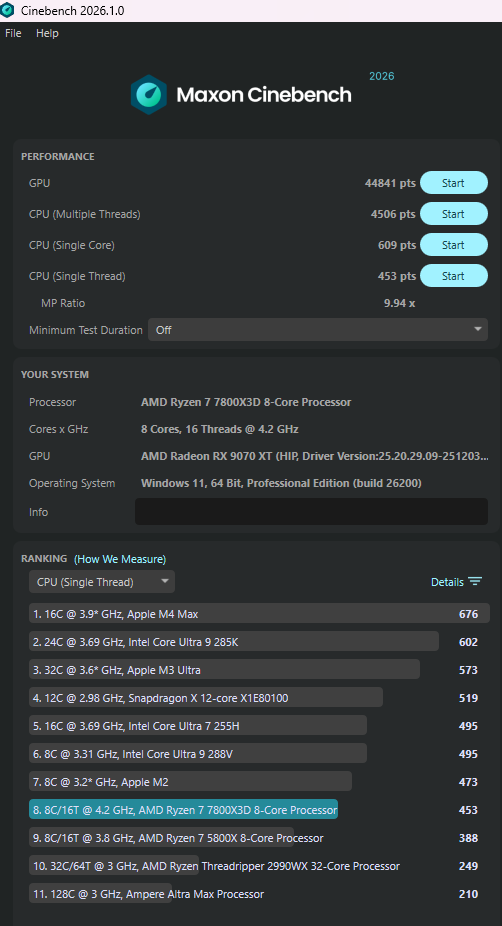502x926 pixels.
Task: Click the 388 score for Ryzen 7 5800X
Action: tap(468, 838)
